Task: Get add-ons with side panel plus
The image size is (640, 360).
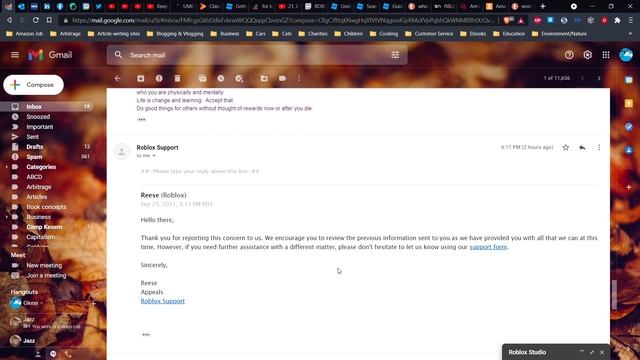Action: click(629, 187)
